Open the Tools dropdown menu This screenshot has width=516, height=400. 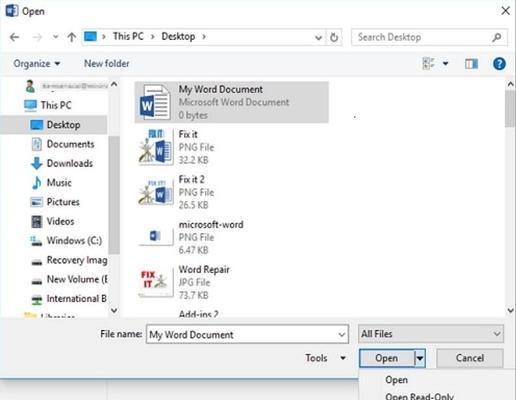point(325,358)
